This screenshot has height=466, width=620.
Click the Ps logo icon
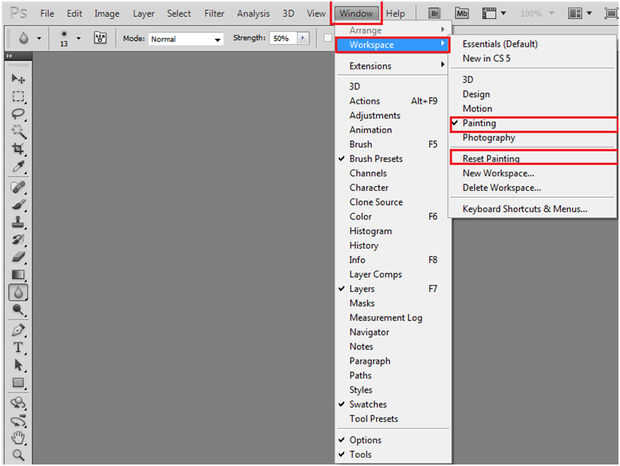coord(18,13)
